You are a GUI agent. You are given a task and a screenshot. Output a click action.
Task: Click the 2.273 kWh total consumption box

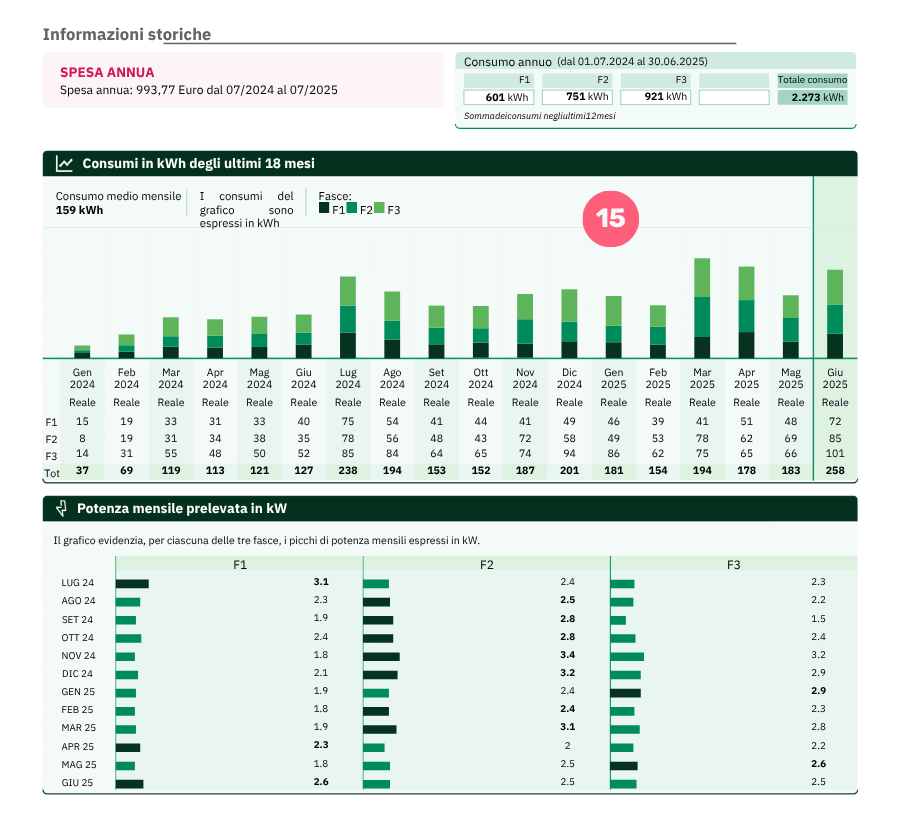(812, 98)
